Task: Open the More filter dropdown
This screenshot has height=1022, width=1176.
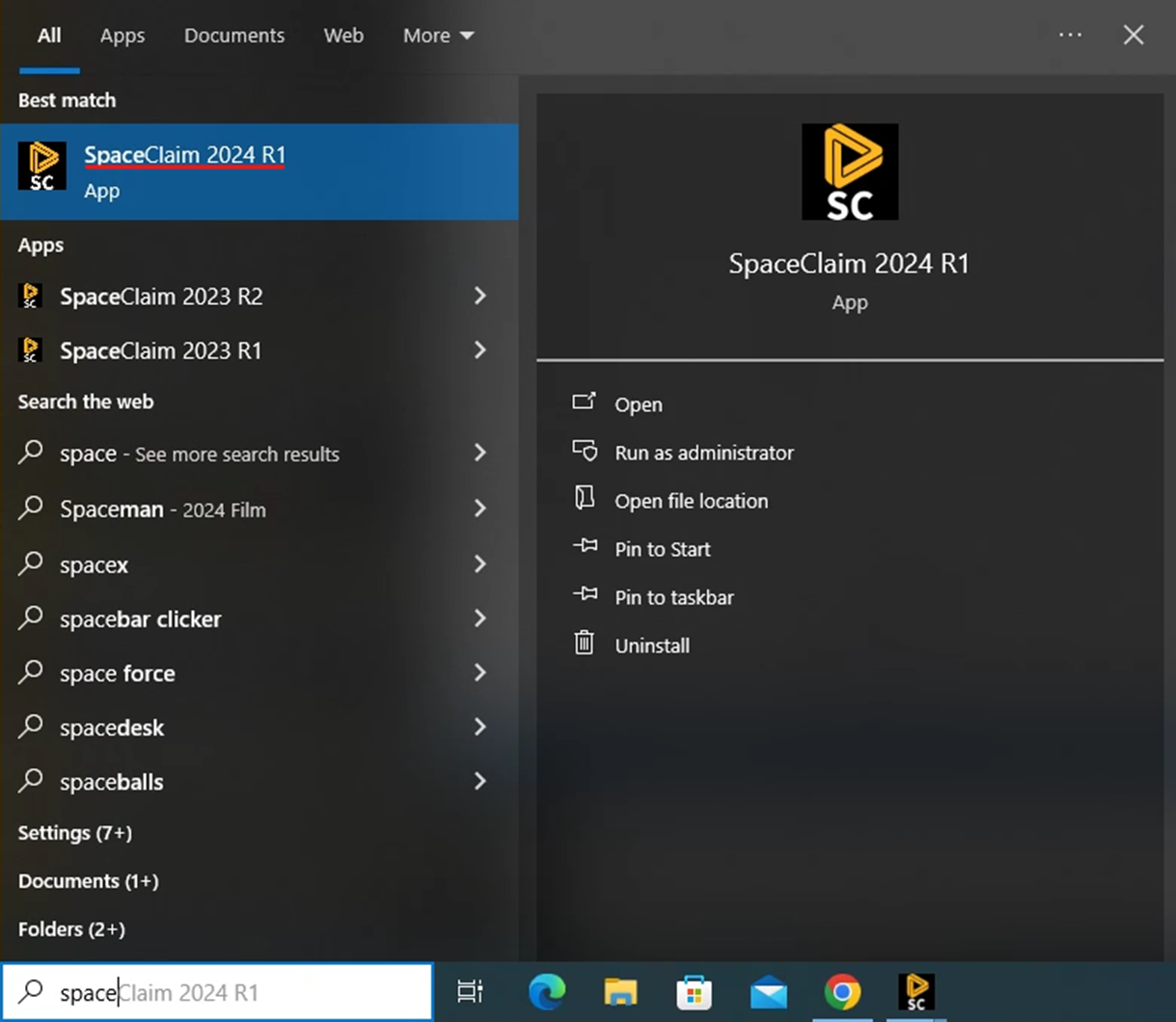Action: (438, 35)
